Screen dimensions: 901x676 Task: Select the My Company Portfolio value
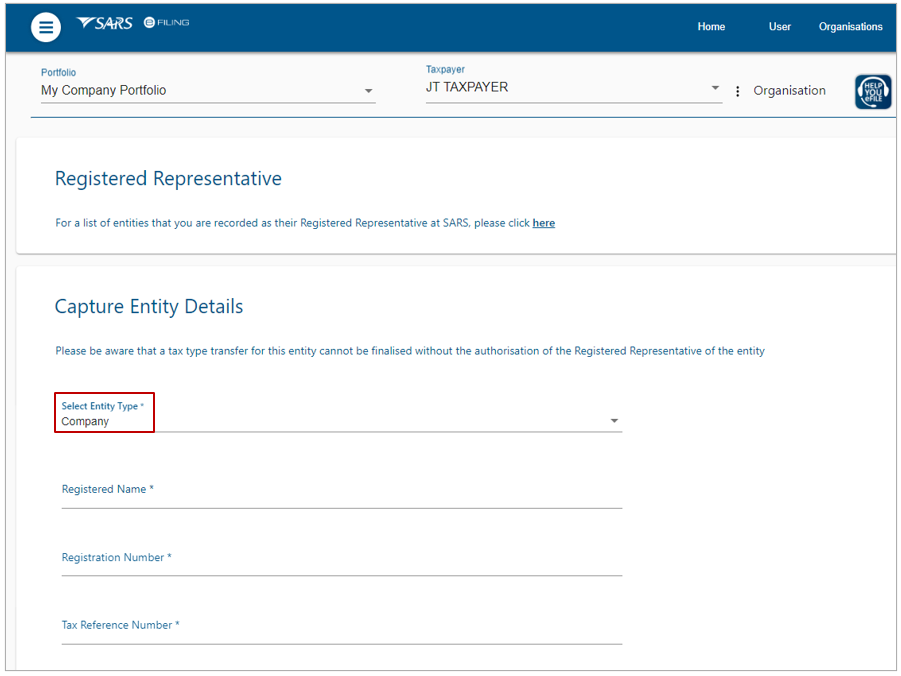pyautogui.click(x=103, y=90)
